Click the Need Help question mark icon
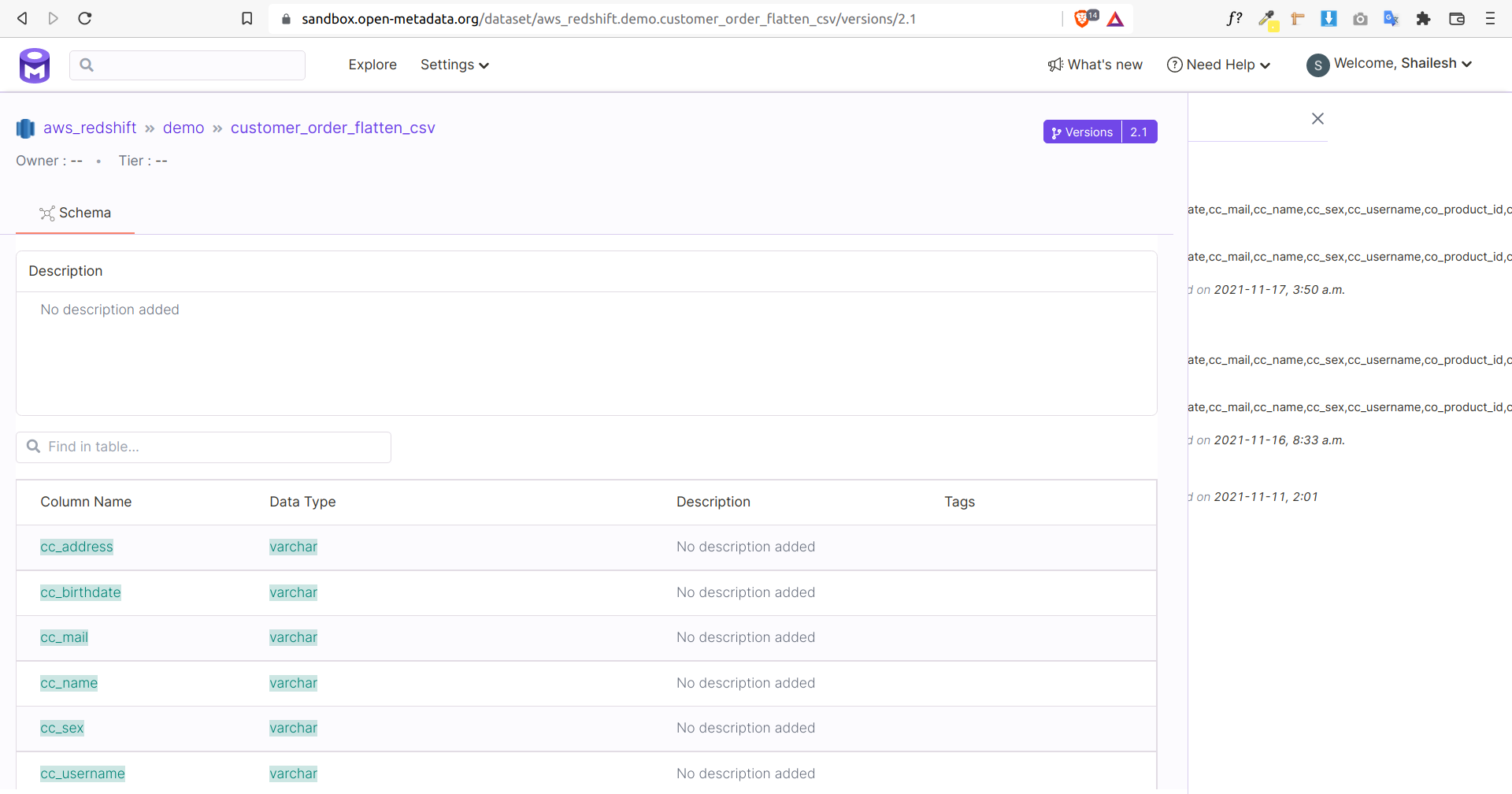 [1174, 65]
